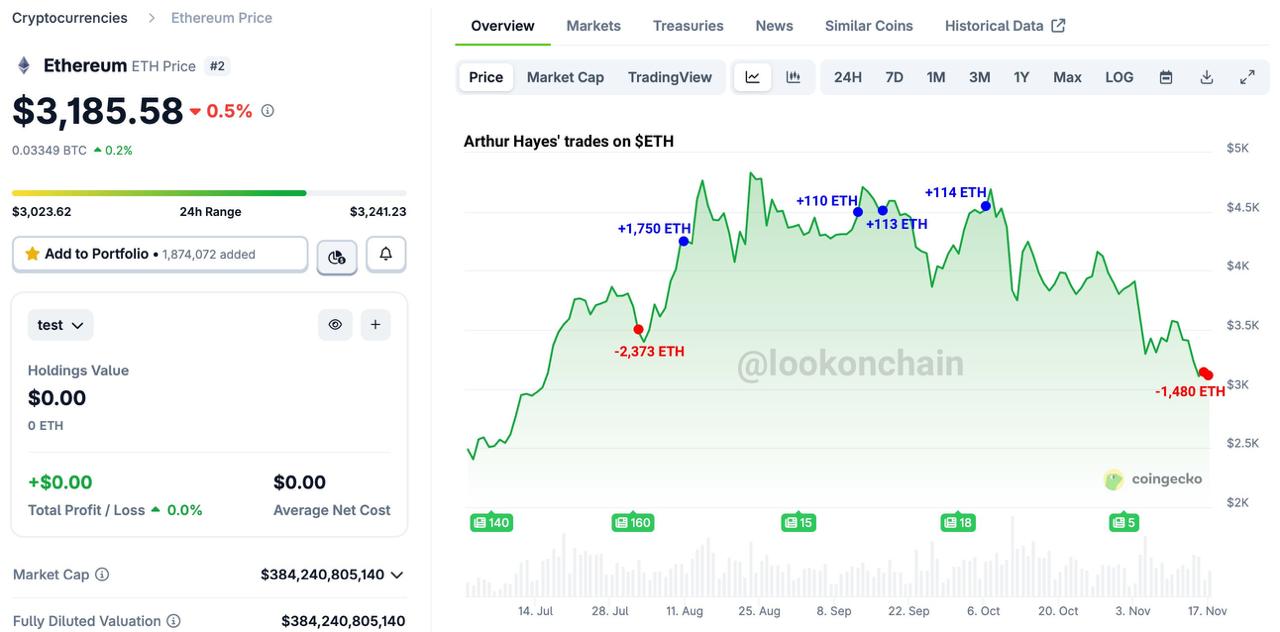Toggle holdings visibility eye icon
The height and width of the screenshot is (632, 1280).
pos(335,325)
